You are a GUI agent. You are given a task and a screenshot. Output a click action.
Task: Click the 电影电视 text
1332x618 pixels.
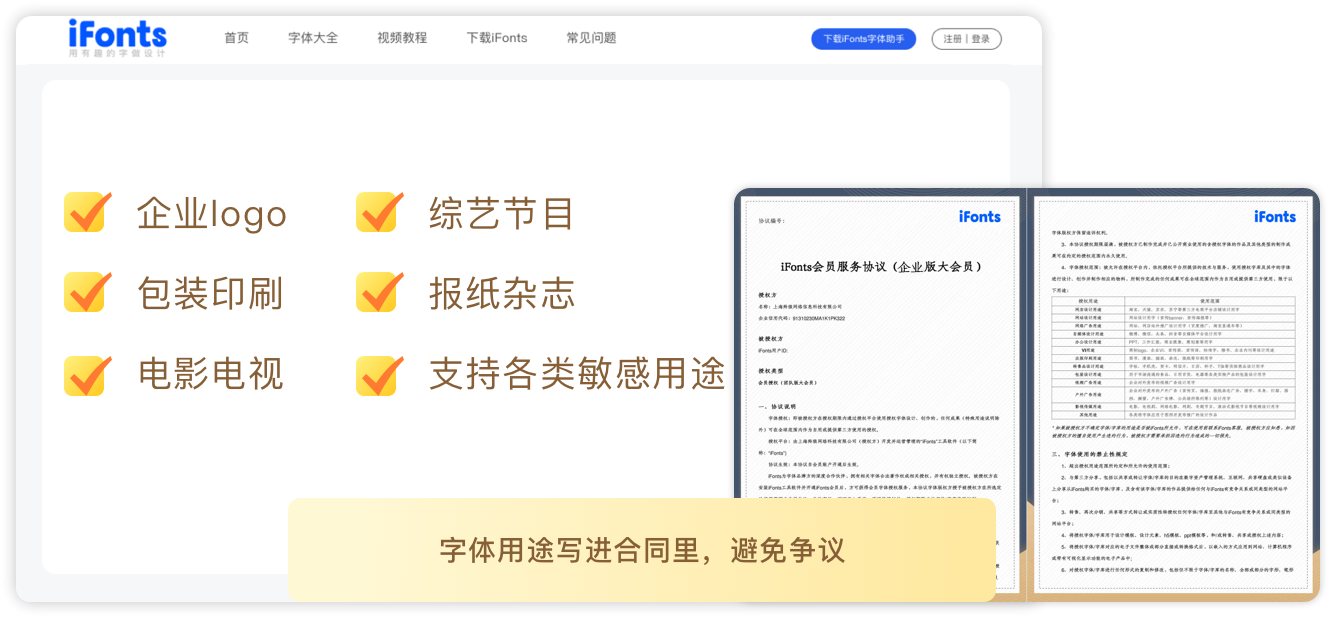(211, 374)
